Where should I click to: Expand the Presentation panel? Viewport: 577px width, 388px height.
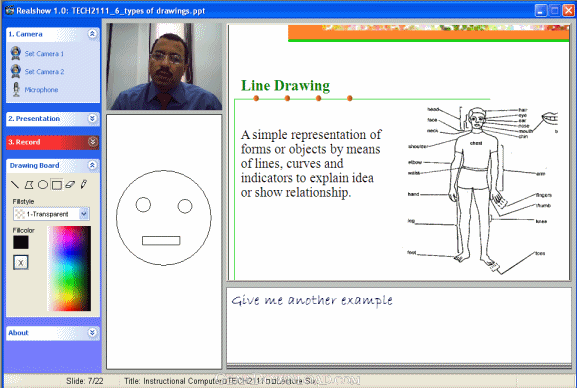click(92, 119)
